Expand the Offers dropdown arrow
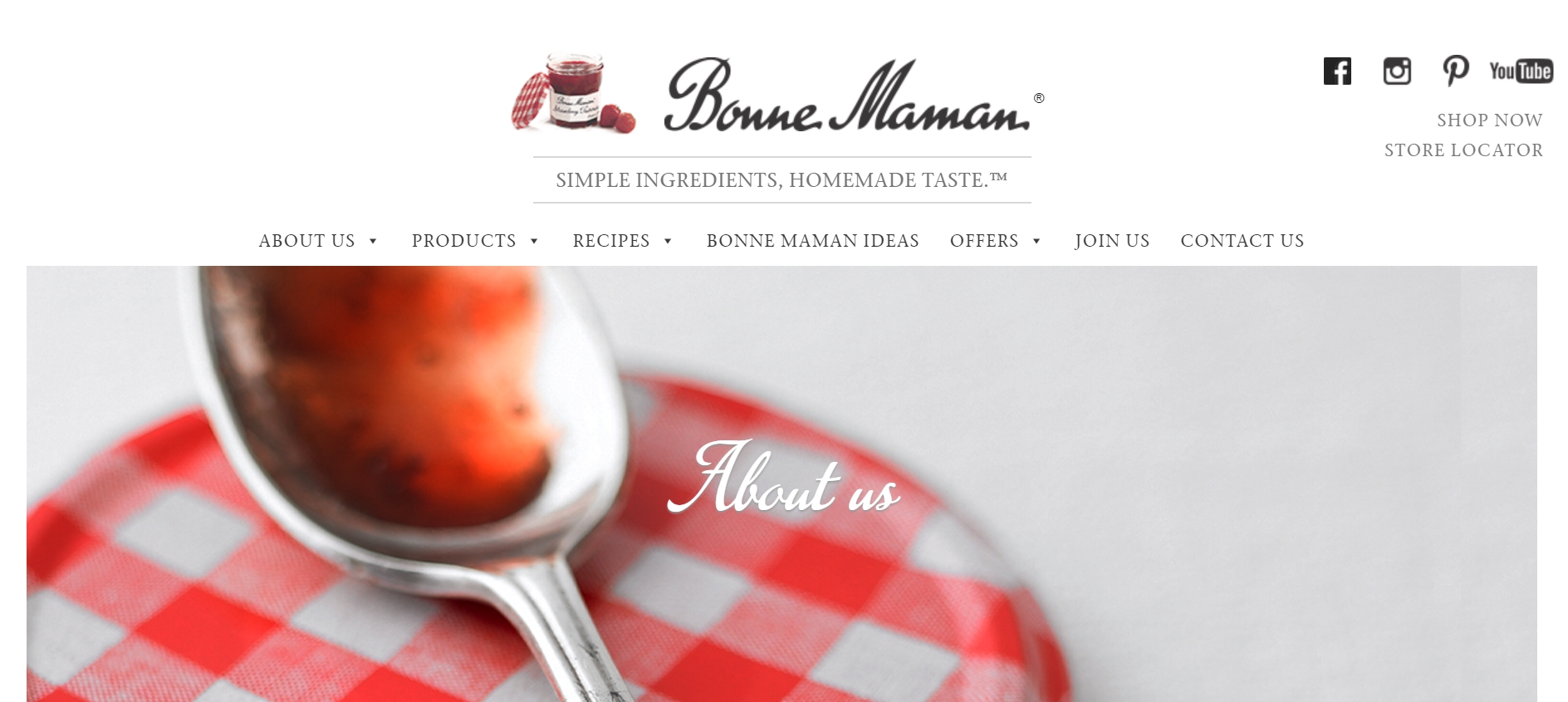The image size is (1568, 702). (1036, 242)
